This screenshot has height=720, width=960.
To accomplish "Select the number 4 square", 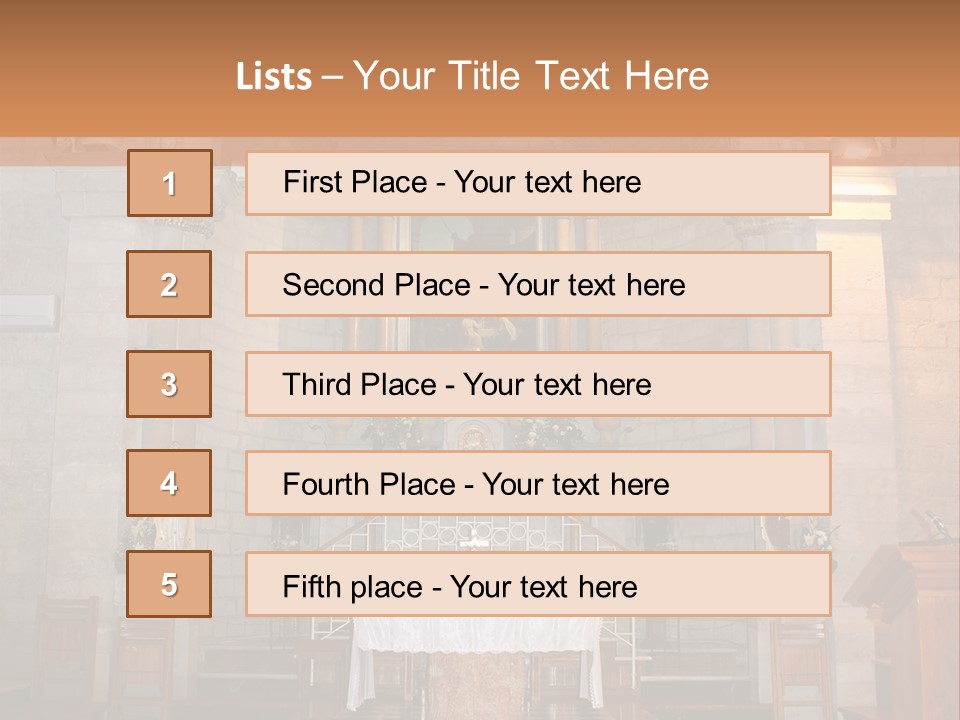I will (169, 483).
